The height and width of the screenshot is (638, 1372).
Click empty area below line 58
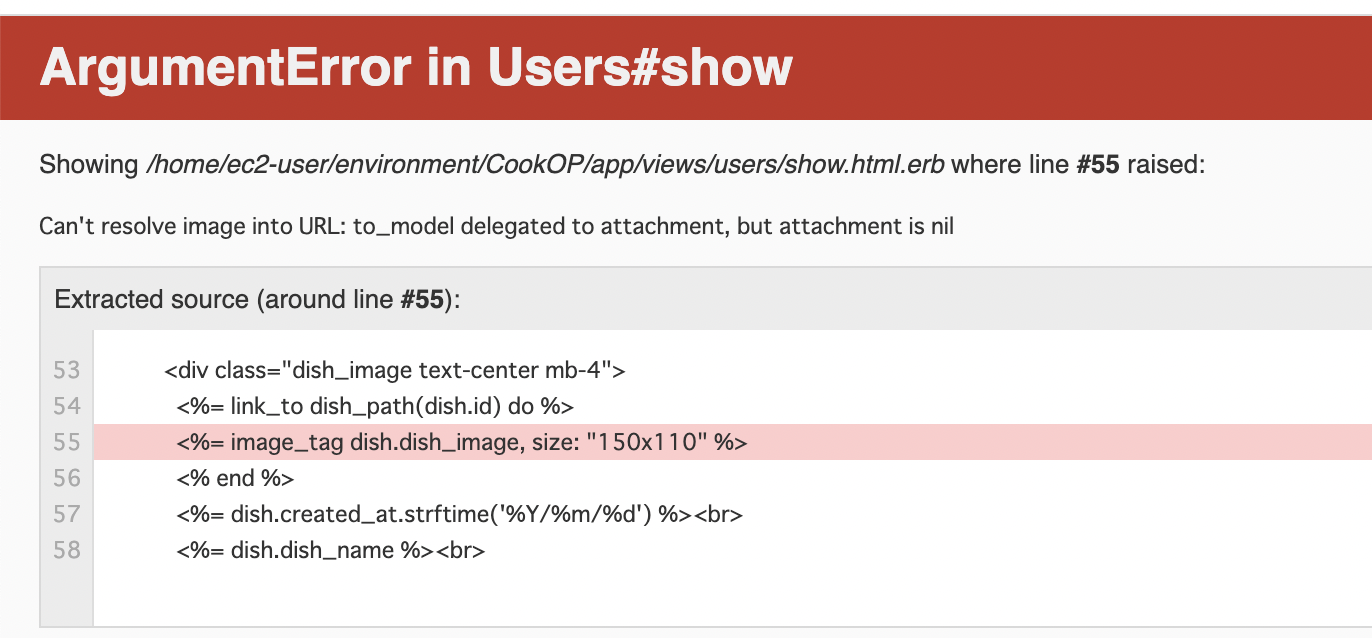732,597
